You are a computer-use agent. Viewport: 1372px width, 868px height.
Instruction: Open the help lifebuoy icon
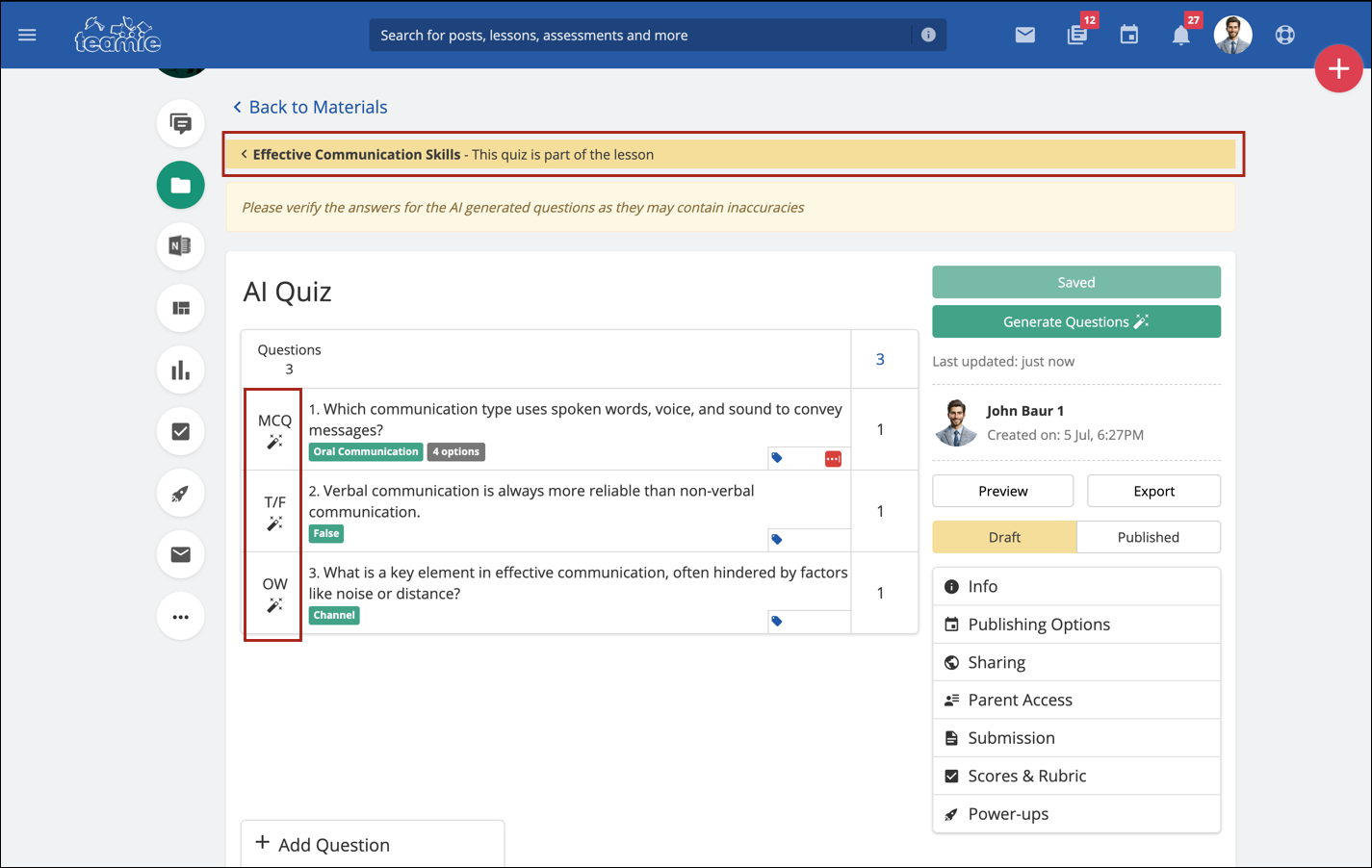click(x=1285, y=35)
